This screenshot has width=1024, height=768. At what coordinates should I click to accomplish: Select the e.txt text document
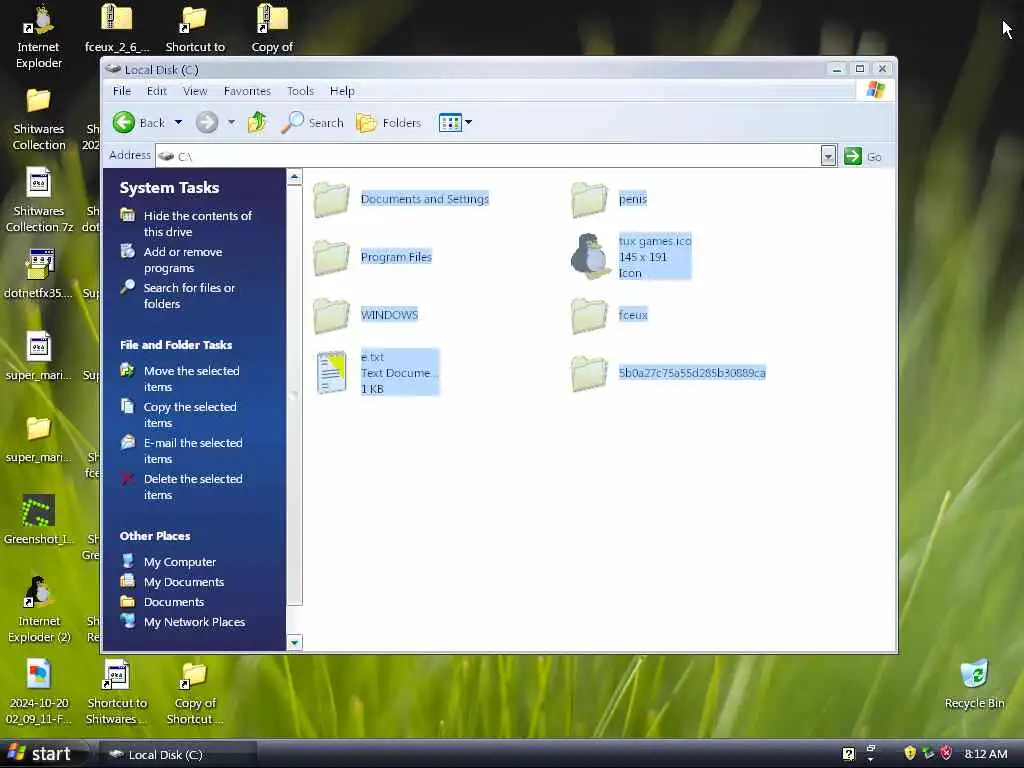377,372
